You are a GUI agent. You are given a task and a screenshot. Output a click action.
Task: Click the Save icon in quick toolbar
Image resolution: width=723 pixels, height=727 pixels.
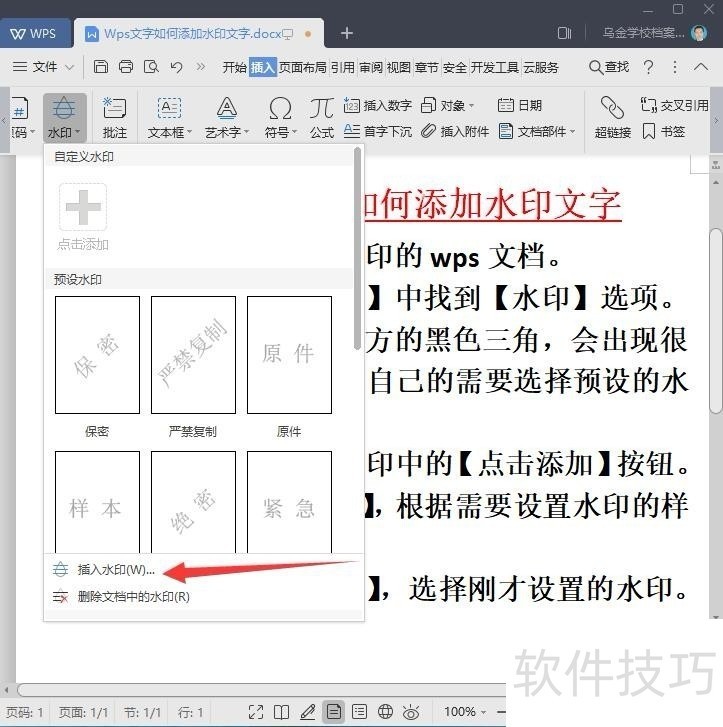[101, 67]
